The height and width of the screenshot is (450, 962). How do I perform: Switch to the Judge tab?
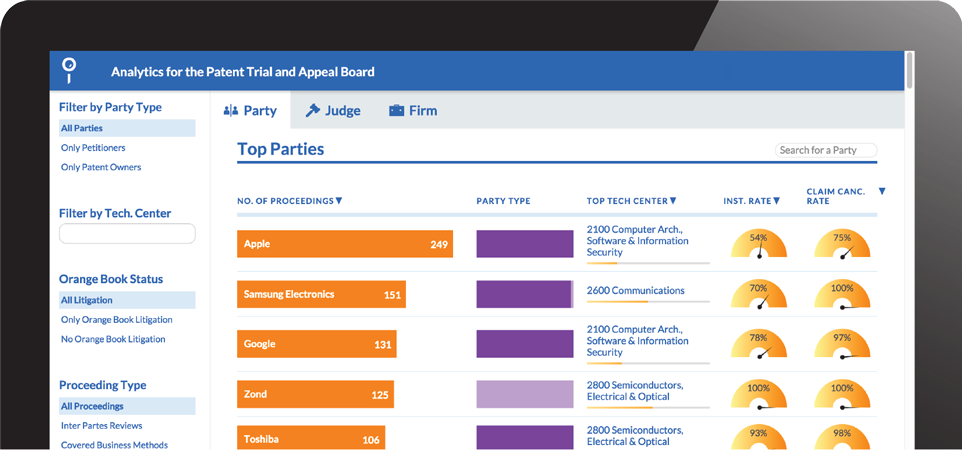[333, 111]
